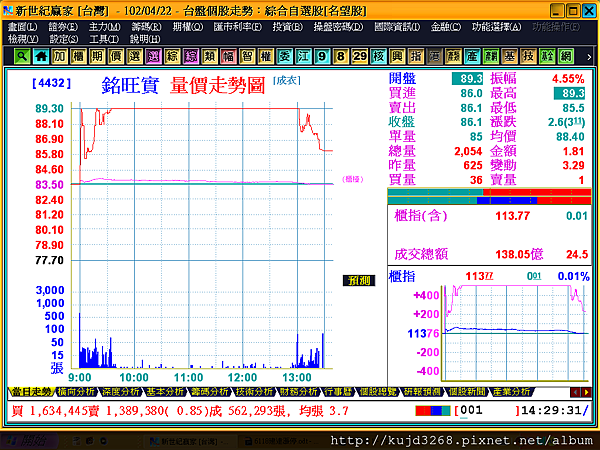The width and height of the screenshot is (600, 450).
Task: Click the [成交] link beside chart title
Action: click(x=287, y=80)
